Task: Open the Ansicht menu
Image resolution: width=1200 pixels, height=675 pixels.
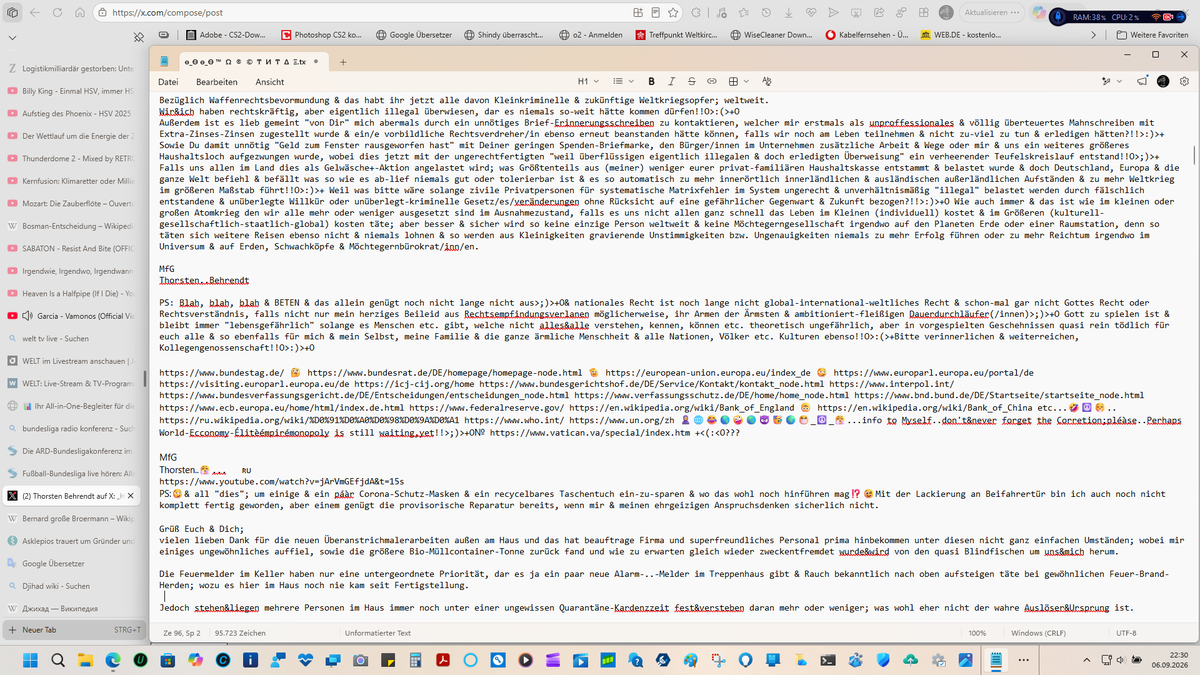Action: 270,82
